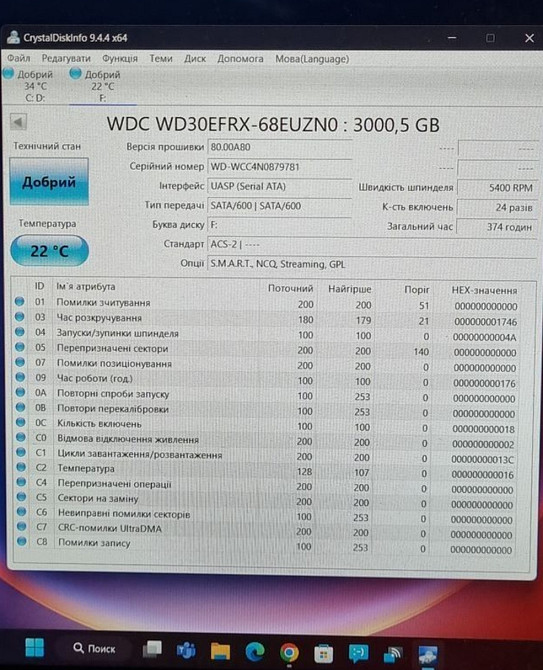This screenshot has width=543, height=670.
Task: Click the serial number field
Action: pos(280,167)
